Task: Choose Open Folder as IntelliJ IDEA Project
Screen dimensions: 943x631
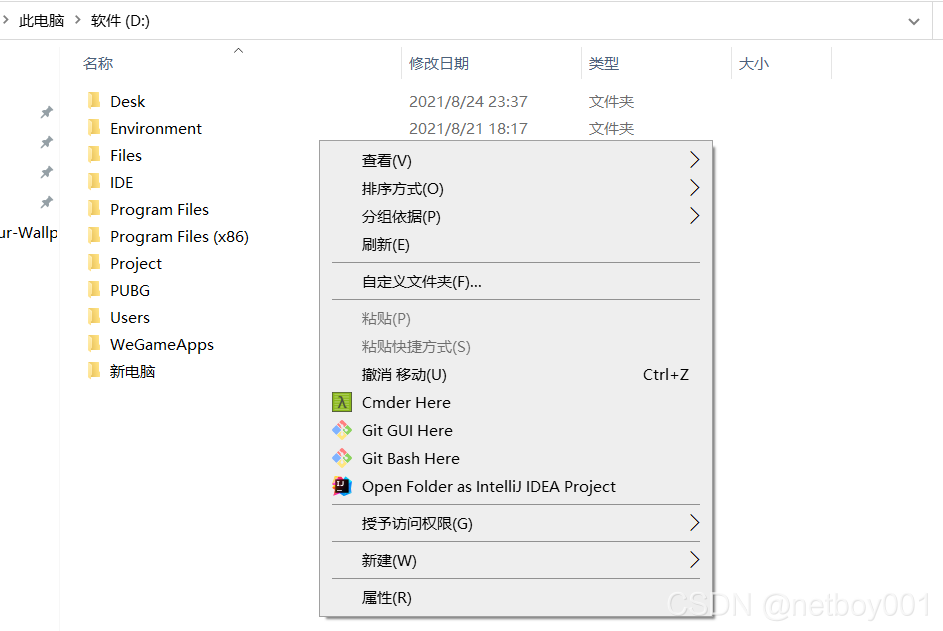Action: 516,487
